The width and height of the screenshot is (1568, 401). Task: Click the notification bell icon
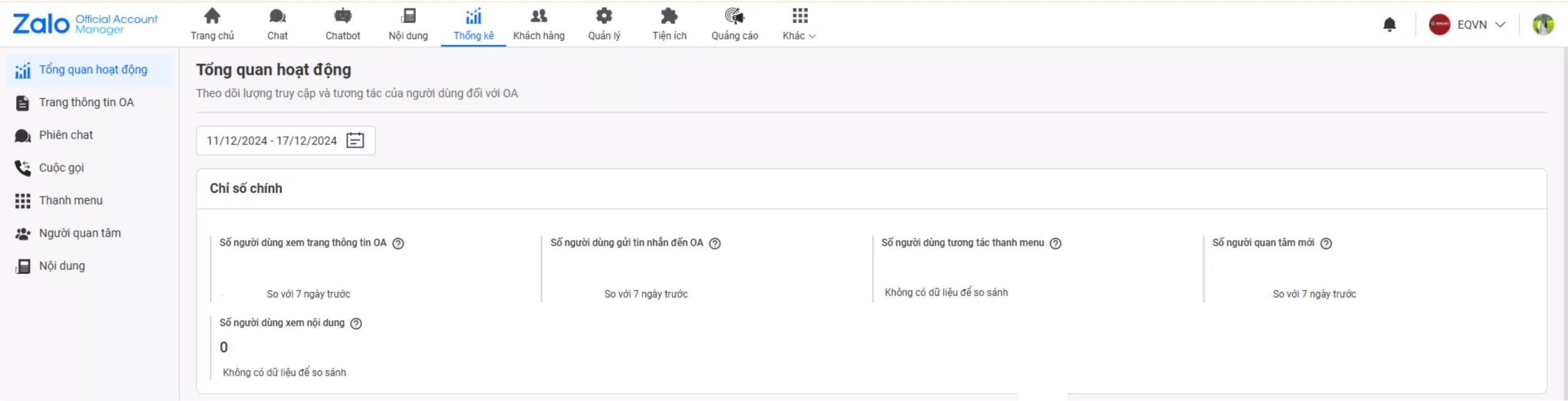click(x=1389, y=25)
